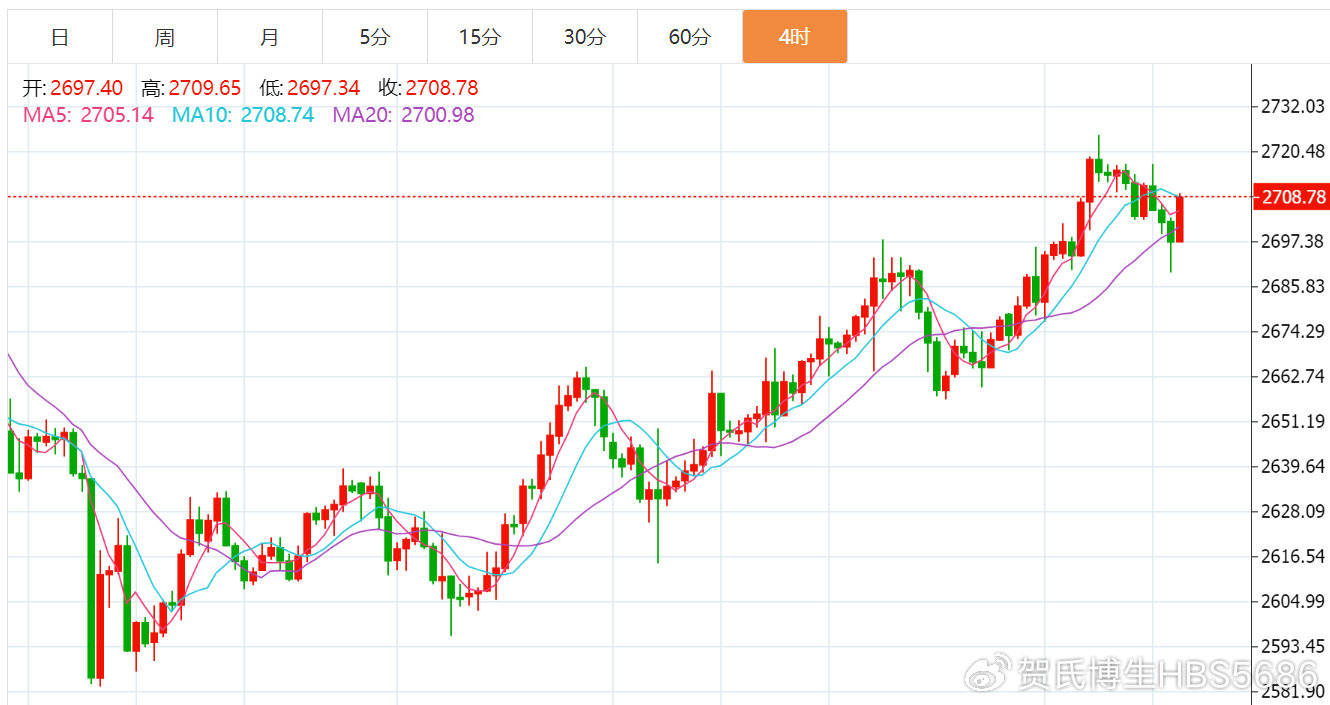Click the 高 high price value 2709.65

pos(205,89)
